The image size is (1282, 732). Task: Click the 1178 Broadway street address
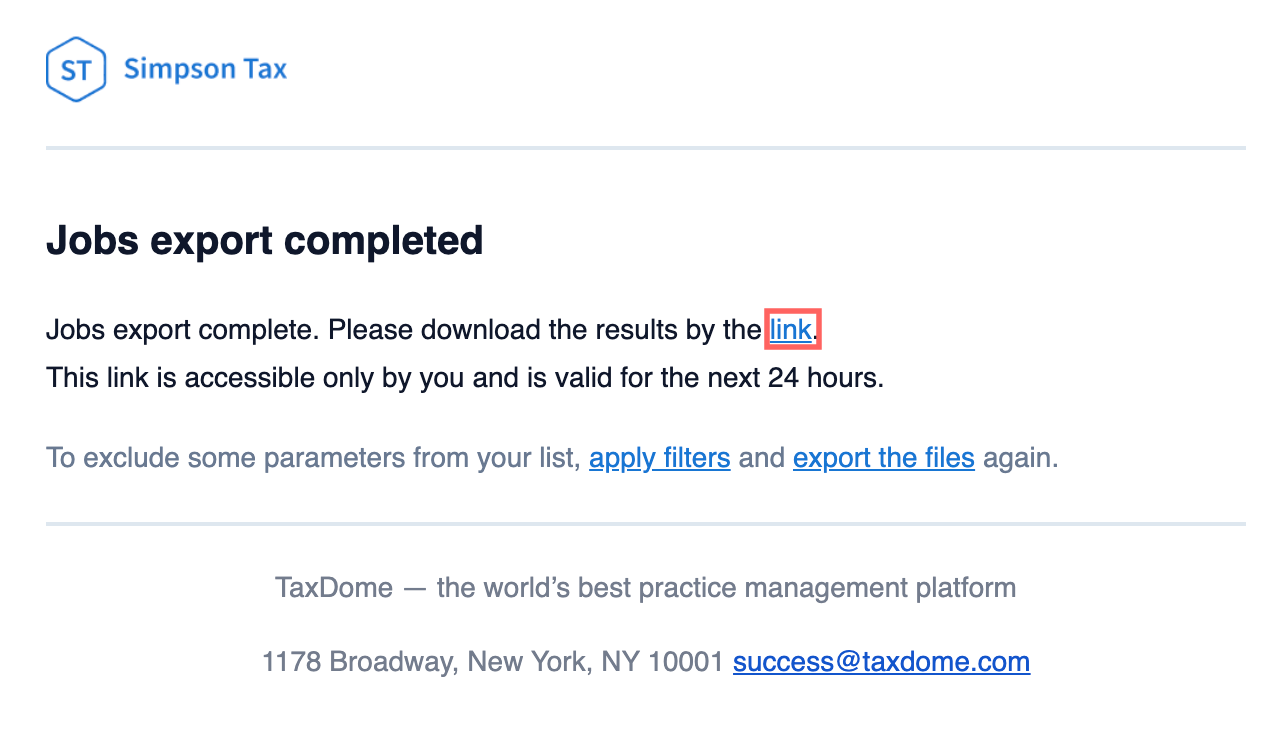[x=359, y=661]
